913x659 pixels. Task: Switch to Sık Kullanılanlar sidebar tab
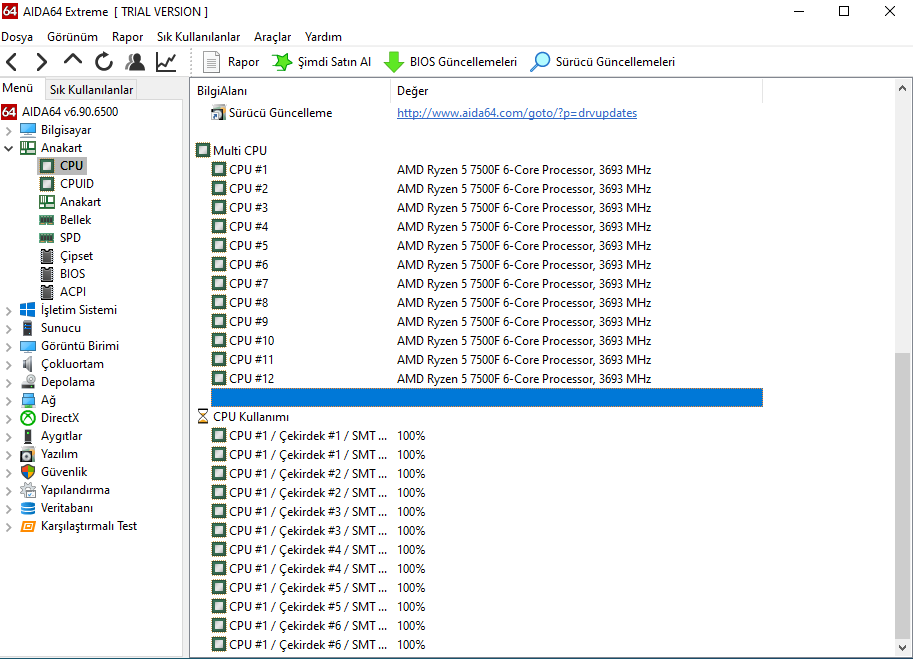[91, 90]
